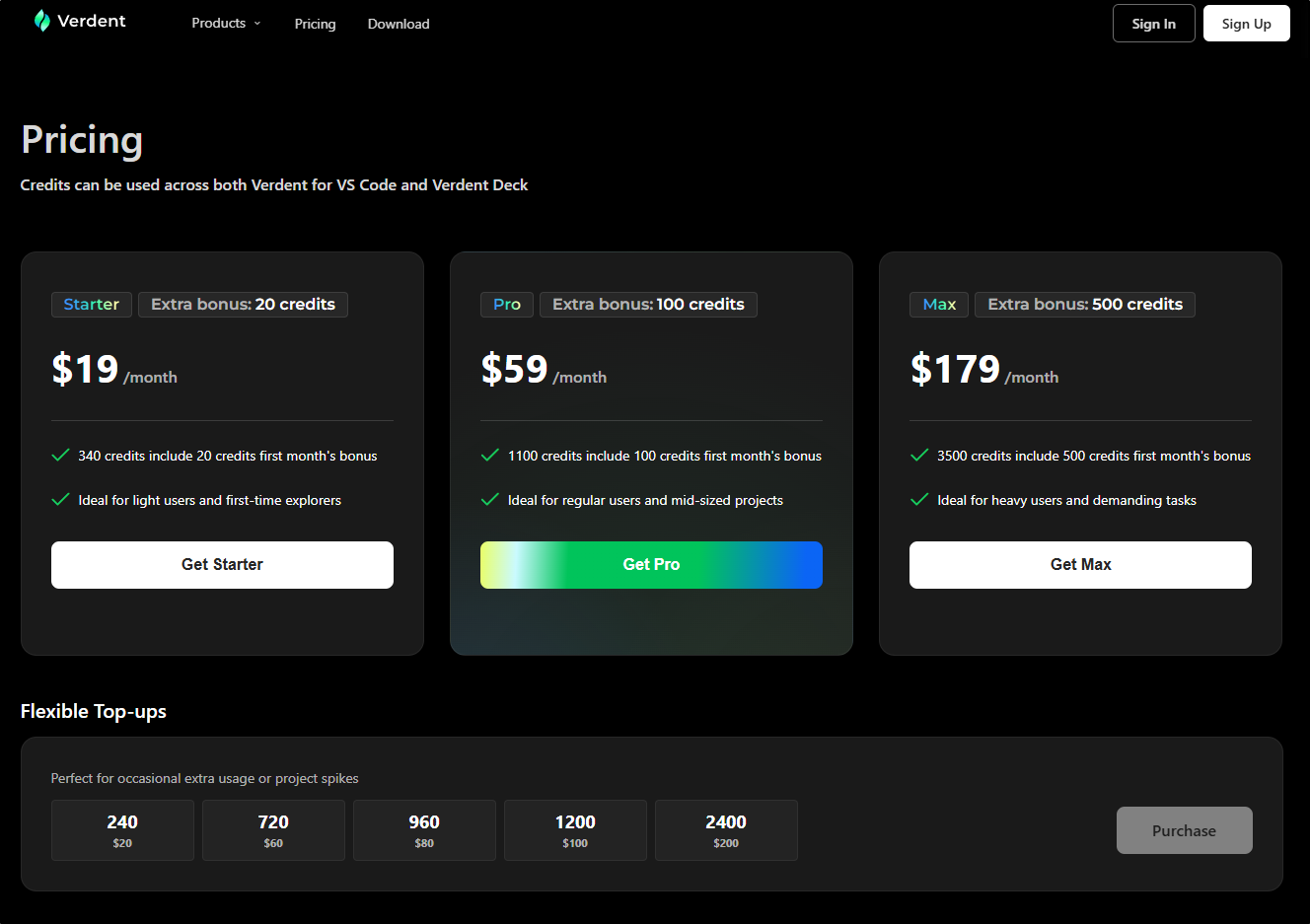Pick the 720 credits for $60 option
This screenshot has width=1310, height=924.
coord(273,830)
